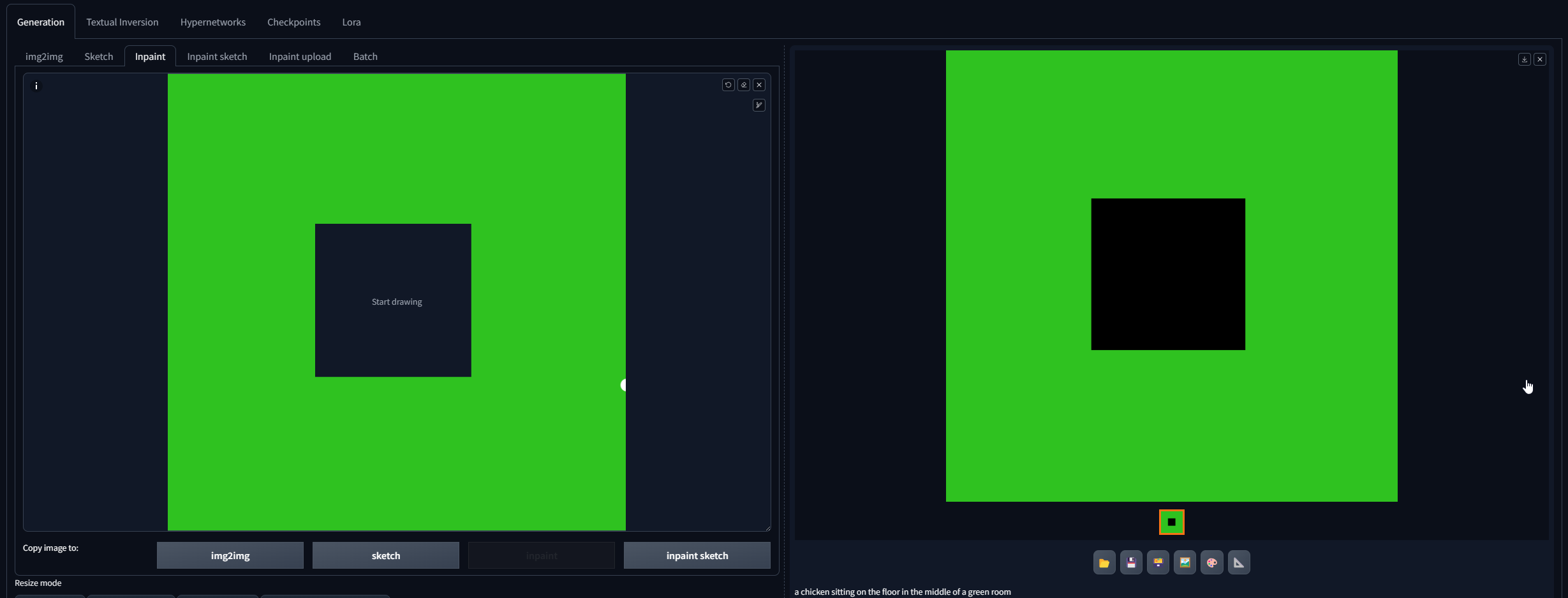Save the generated image

tap(1132, 562)
